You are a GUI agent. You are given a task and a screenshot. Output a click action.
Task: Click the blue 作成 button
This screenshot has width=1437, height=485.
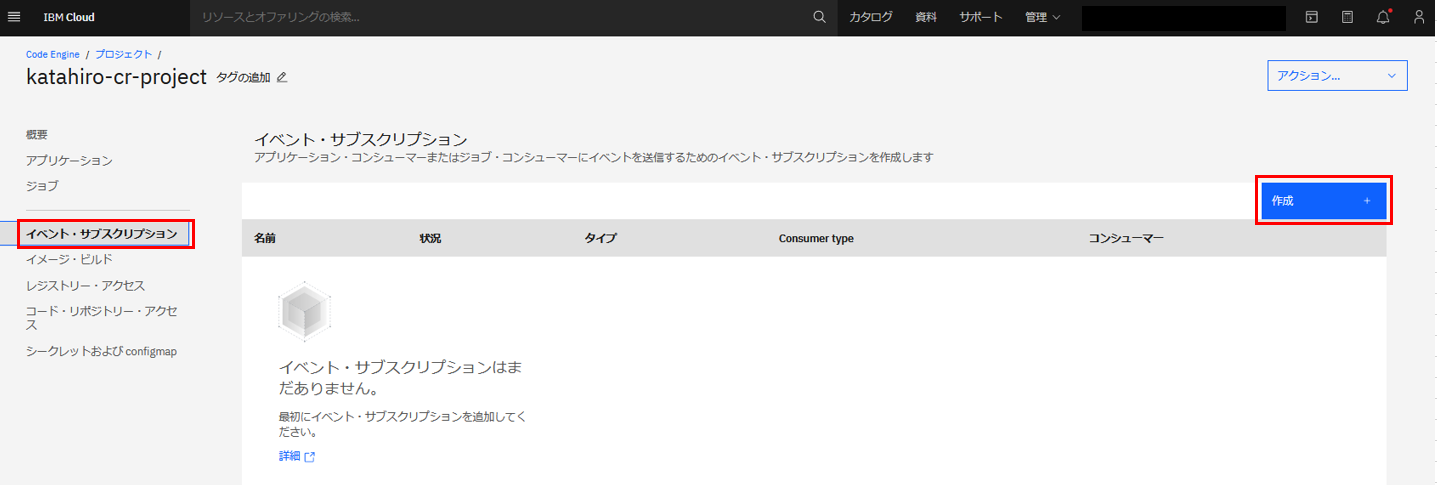tap(1323, 201)
